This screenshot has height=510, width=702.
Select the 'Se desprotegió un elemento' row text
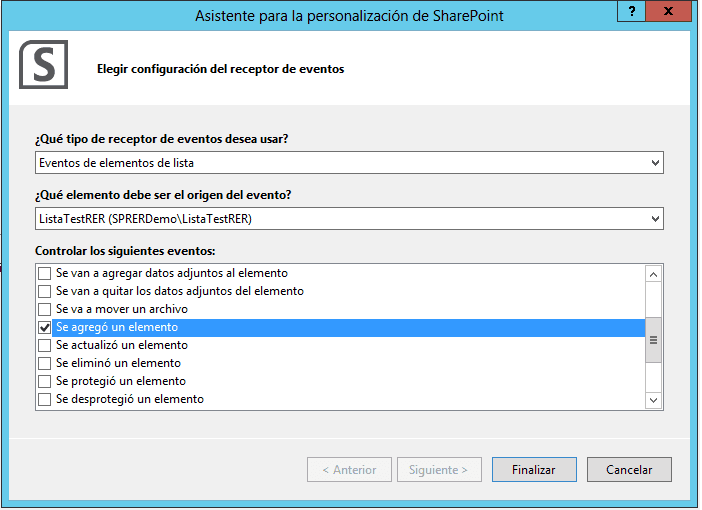click(130, 399)
